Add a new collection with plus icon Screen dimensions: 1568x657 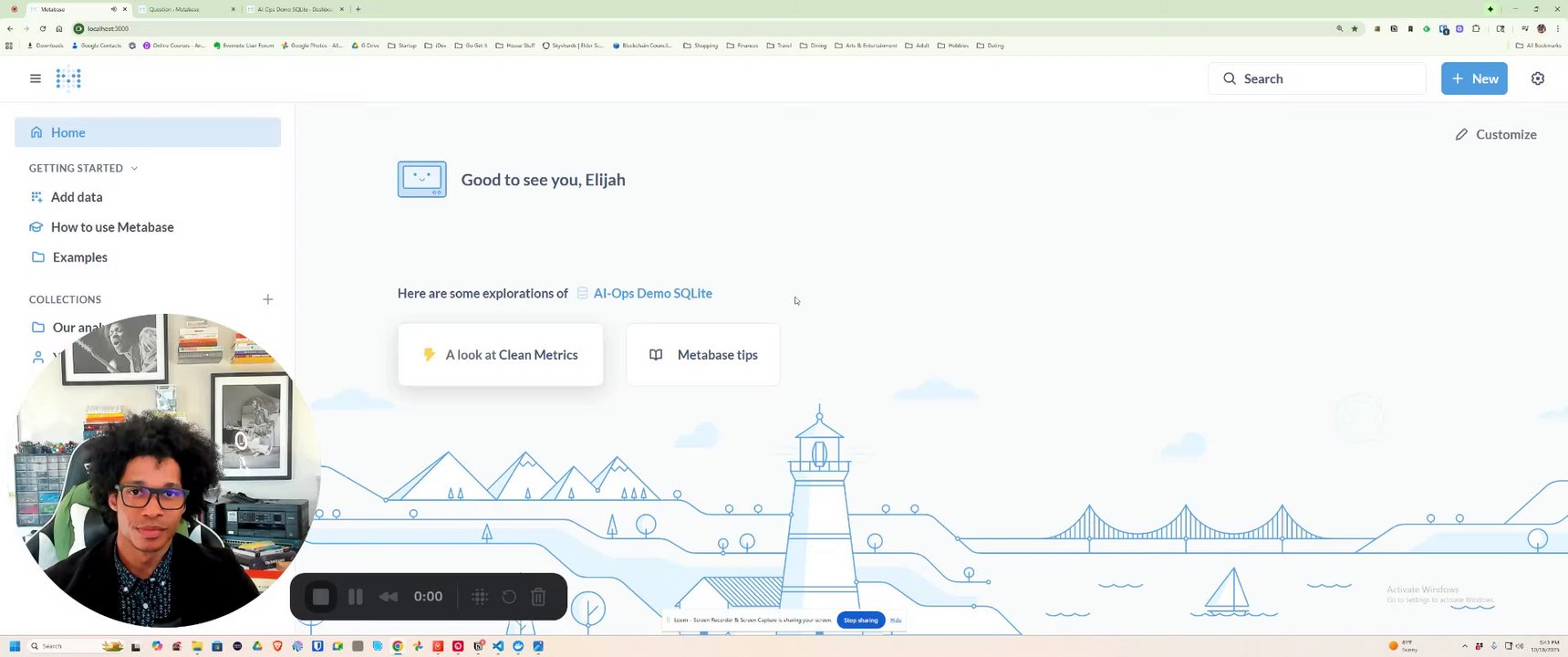[268, 299]
